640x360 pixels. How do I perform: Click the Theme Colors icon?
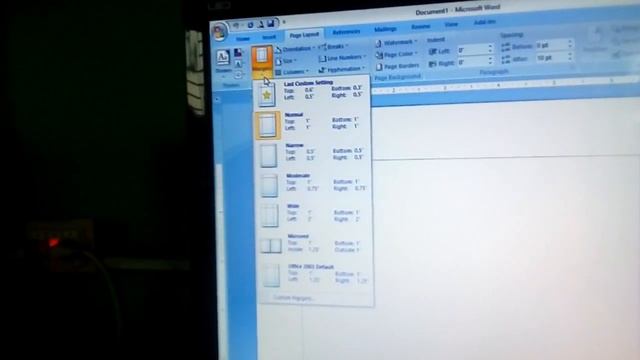pyautogui.click(x=238, y=53)
